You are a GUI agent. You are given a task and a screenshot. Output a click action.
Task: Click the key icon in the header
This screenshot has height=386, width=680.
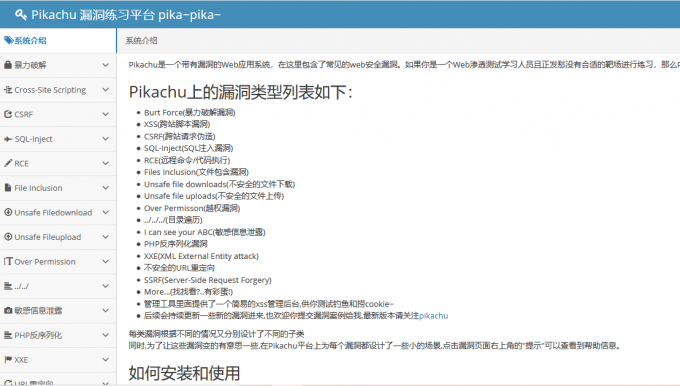pyautogui.click(x=21, y=15)
